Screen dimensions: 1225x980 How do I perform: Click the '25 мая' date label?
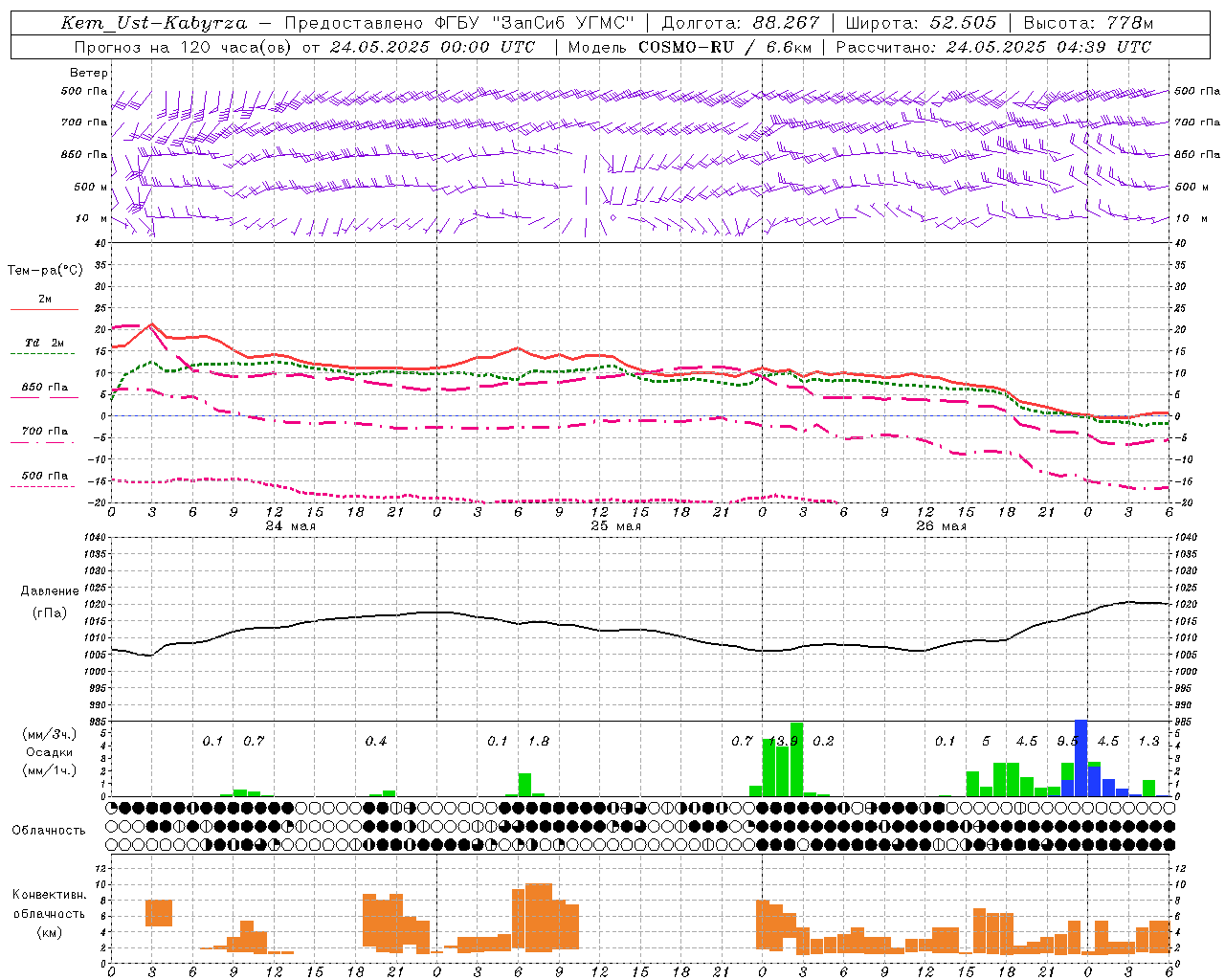(615, 526)
